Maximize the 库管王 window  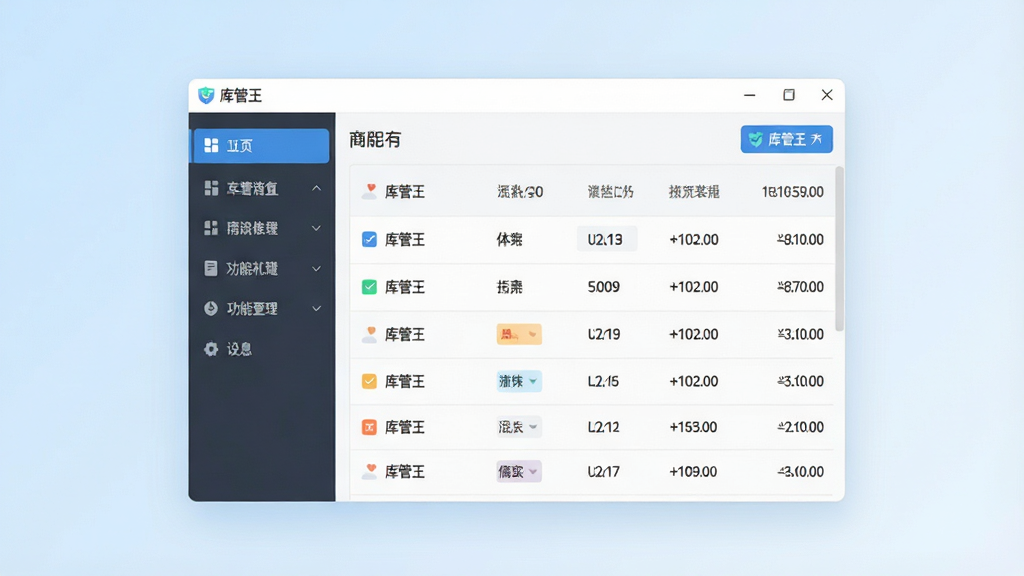[789, 95]
